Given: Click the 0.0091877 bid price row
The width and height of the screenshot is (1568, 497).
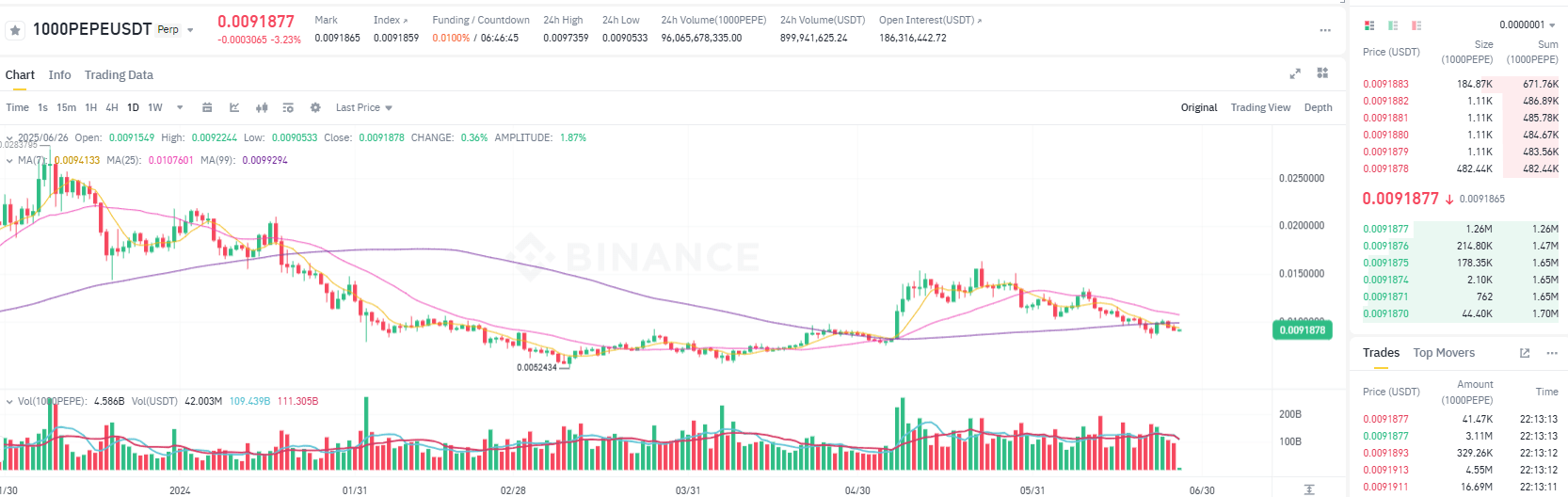Looking at the screenshot, I should [1461, 229].
